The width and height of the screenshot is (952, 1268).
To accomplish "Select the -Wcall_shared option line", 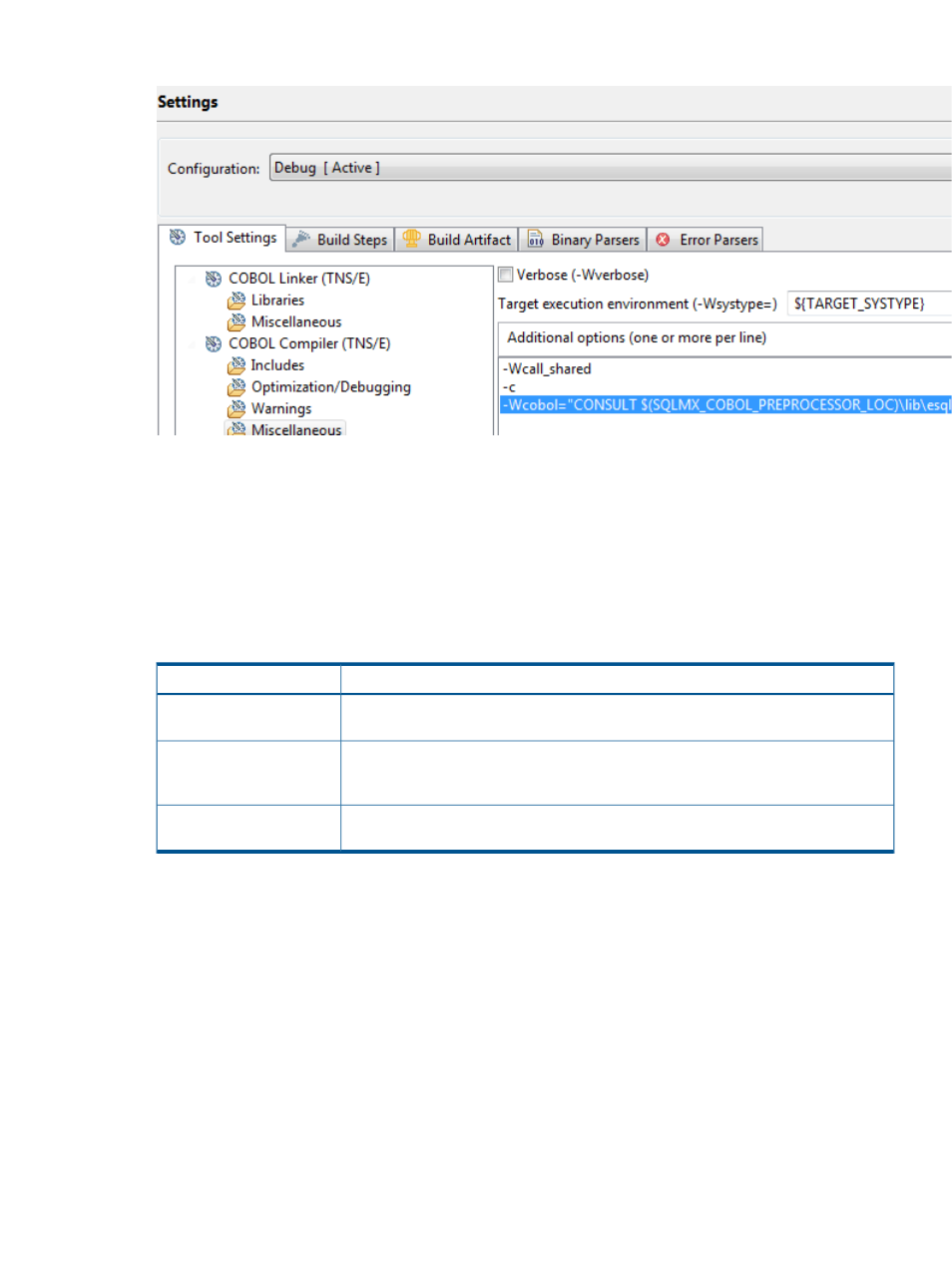I will (x=547, y=368).
